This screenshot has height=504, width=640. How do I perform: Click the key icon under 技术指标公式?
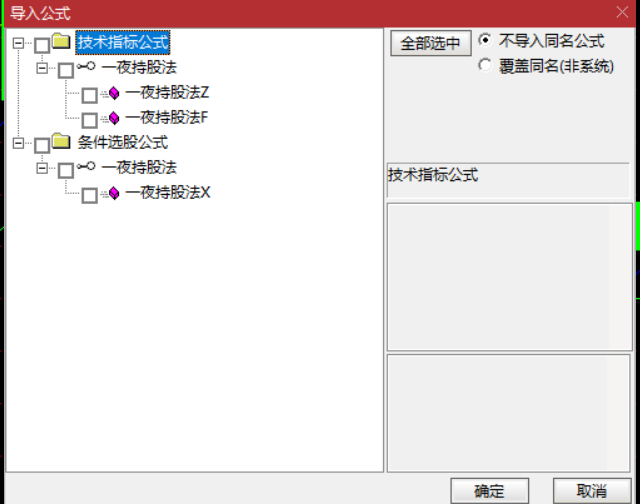coord(86,66)
